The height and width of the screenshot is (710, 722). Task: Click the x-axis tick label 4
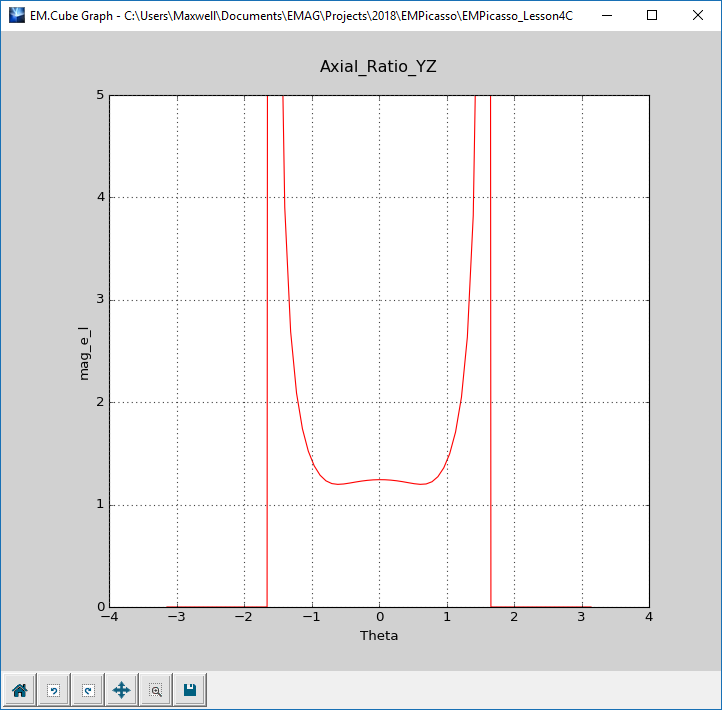click(x=648, y=617)
